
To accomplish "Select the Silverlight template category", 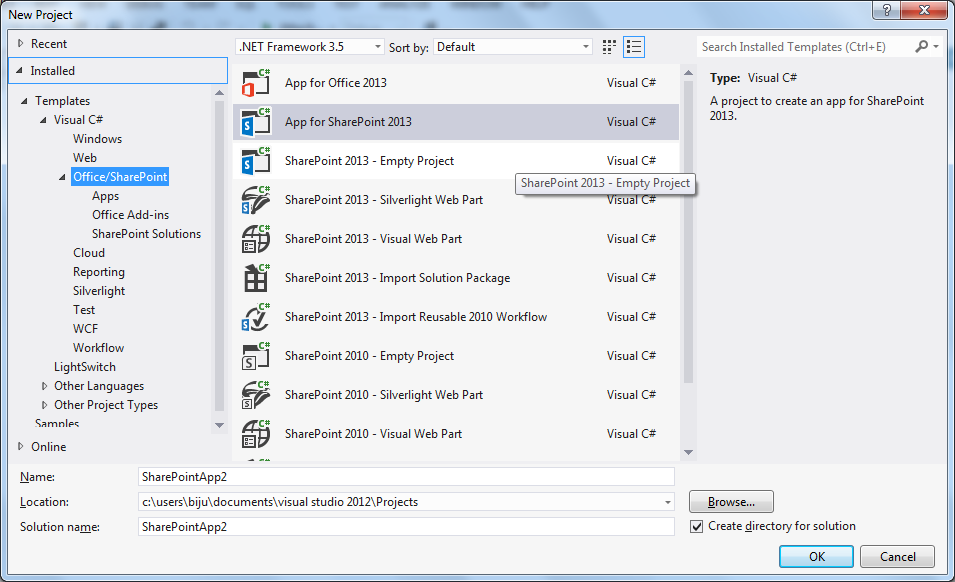I will pyautogui.click(x=99, y=291).
